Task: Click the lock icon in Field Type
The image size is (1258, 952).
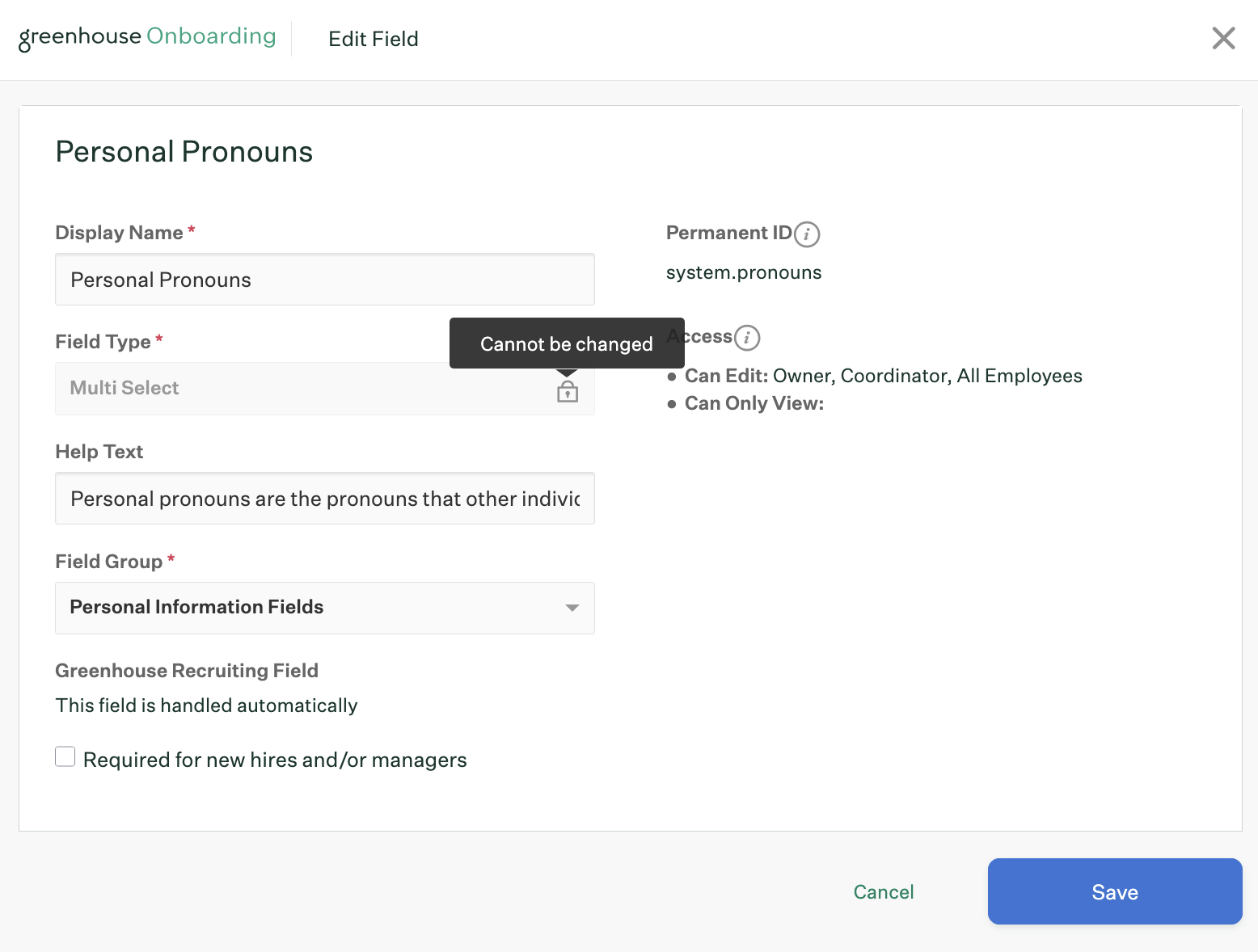Action: tap(568, 392)
